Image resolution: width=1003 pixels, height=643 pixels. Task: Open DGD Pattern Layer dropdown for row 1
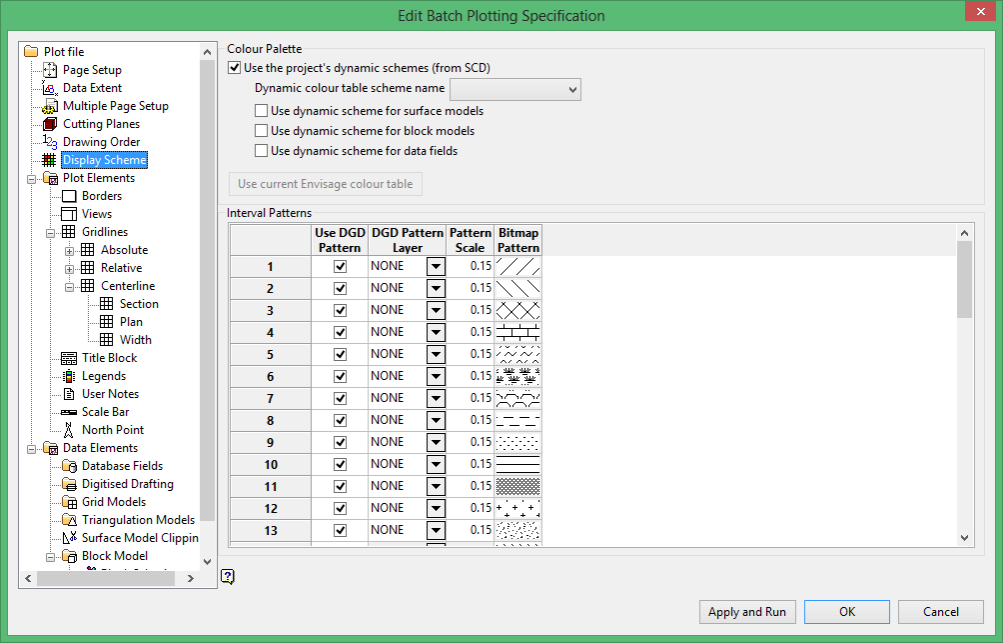click(436, 266)
